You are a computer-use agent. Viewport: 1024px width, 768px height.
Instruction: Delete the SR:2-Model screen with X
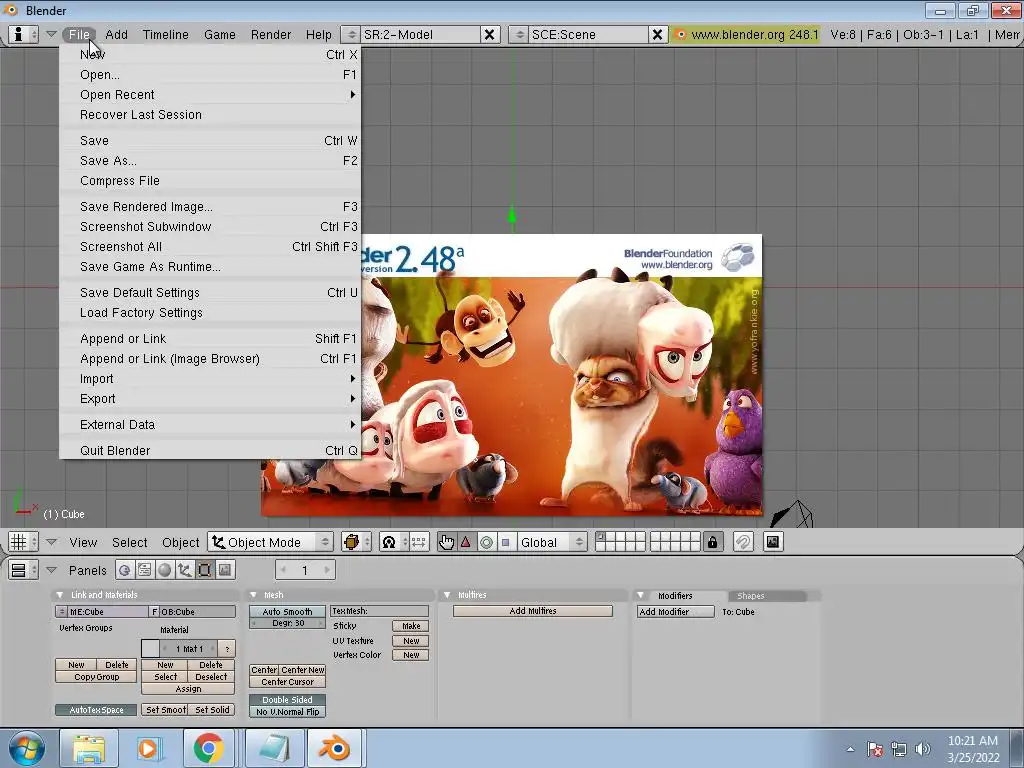click(x=489, y=35)
